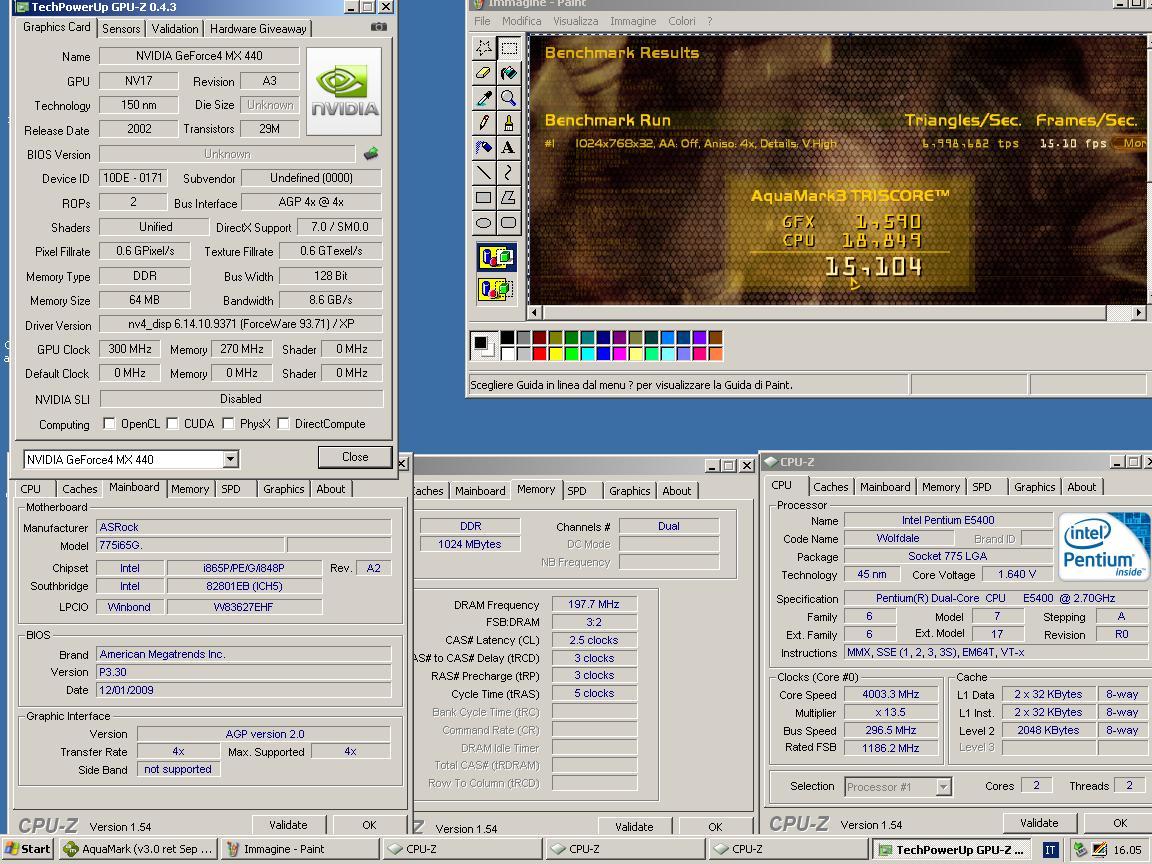Screen dimensions: 1152x864
Task: Open the NVIDIA GeForce4 MX 440 GPU dropdown
Action: (x=230, y=459)
